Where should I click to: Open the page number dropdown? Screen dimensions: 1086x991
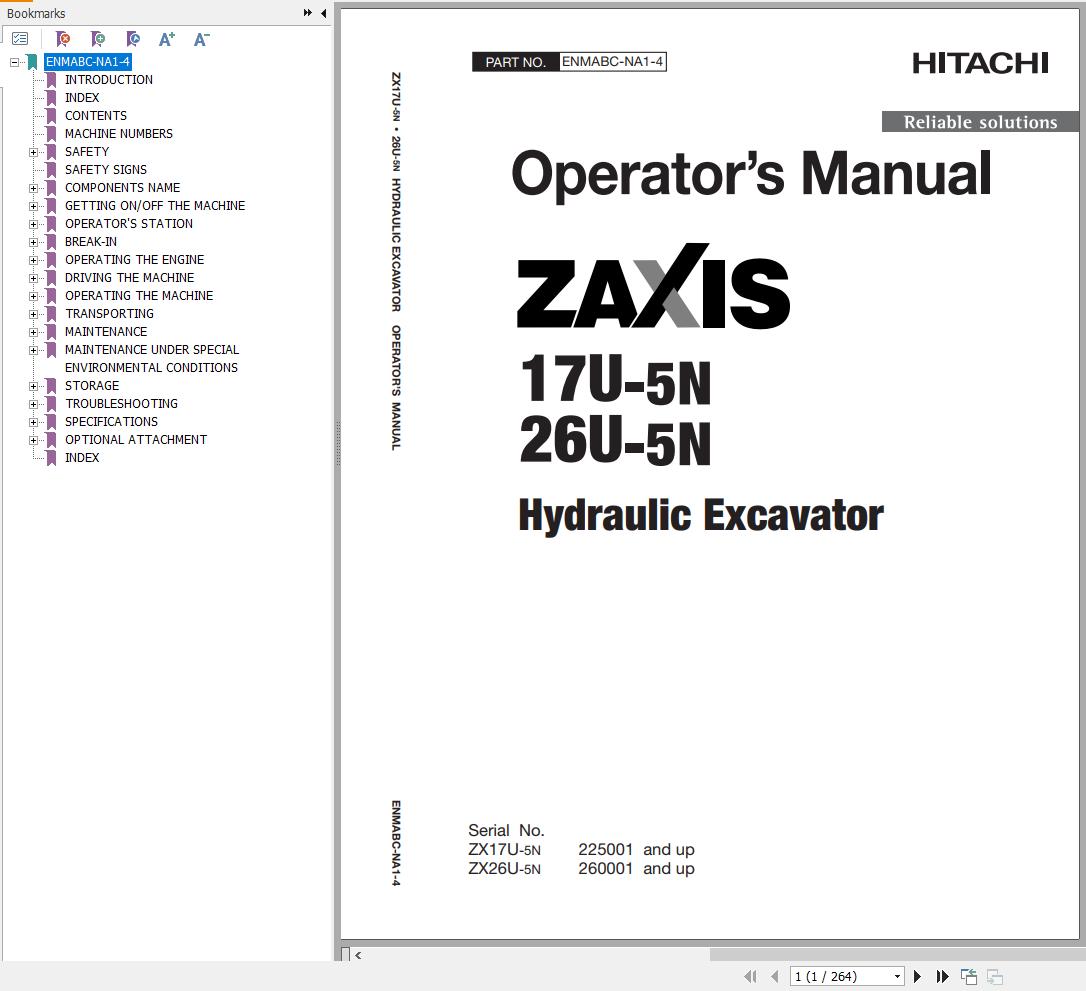pyautogui.click(x=897, y=976)
